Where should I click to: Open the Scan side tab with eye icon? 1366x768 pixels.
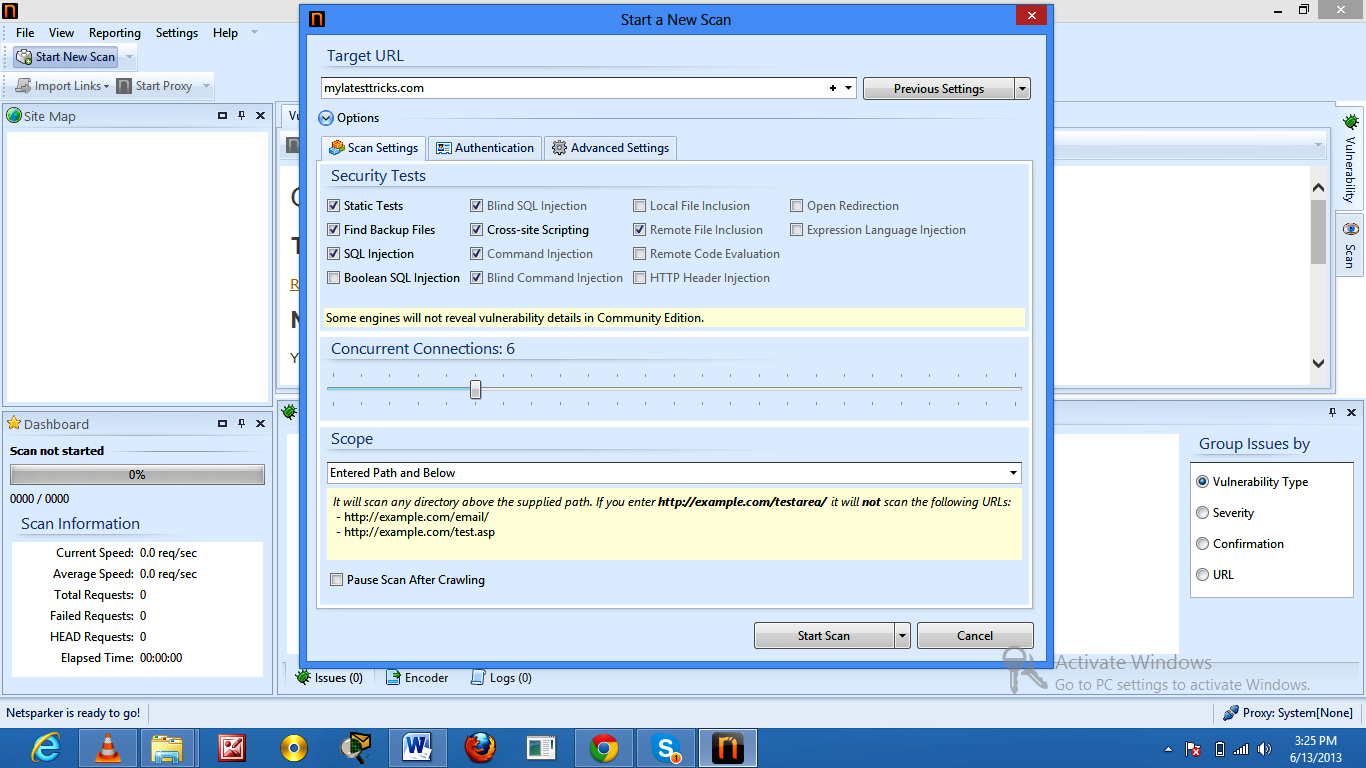[x=1350, y=246]
